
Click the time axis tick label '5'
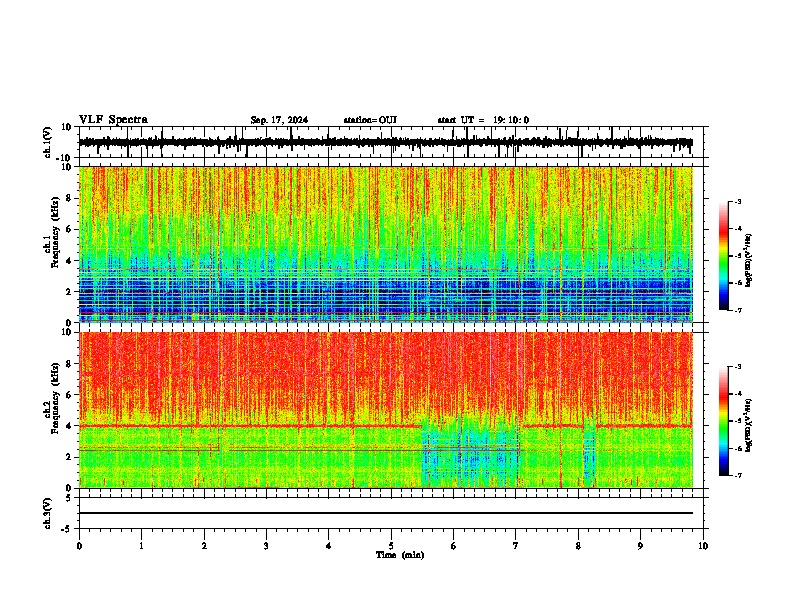click(391, 546)
